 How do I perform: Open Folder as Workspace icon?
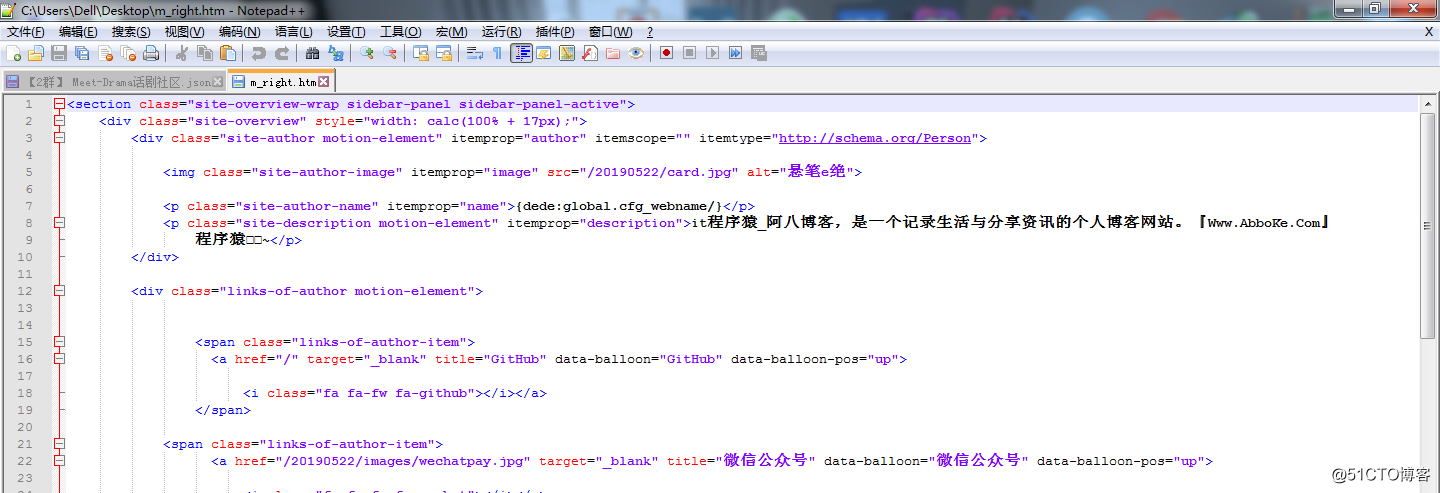point(612,53)
